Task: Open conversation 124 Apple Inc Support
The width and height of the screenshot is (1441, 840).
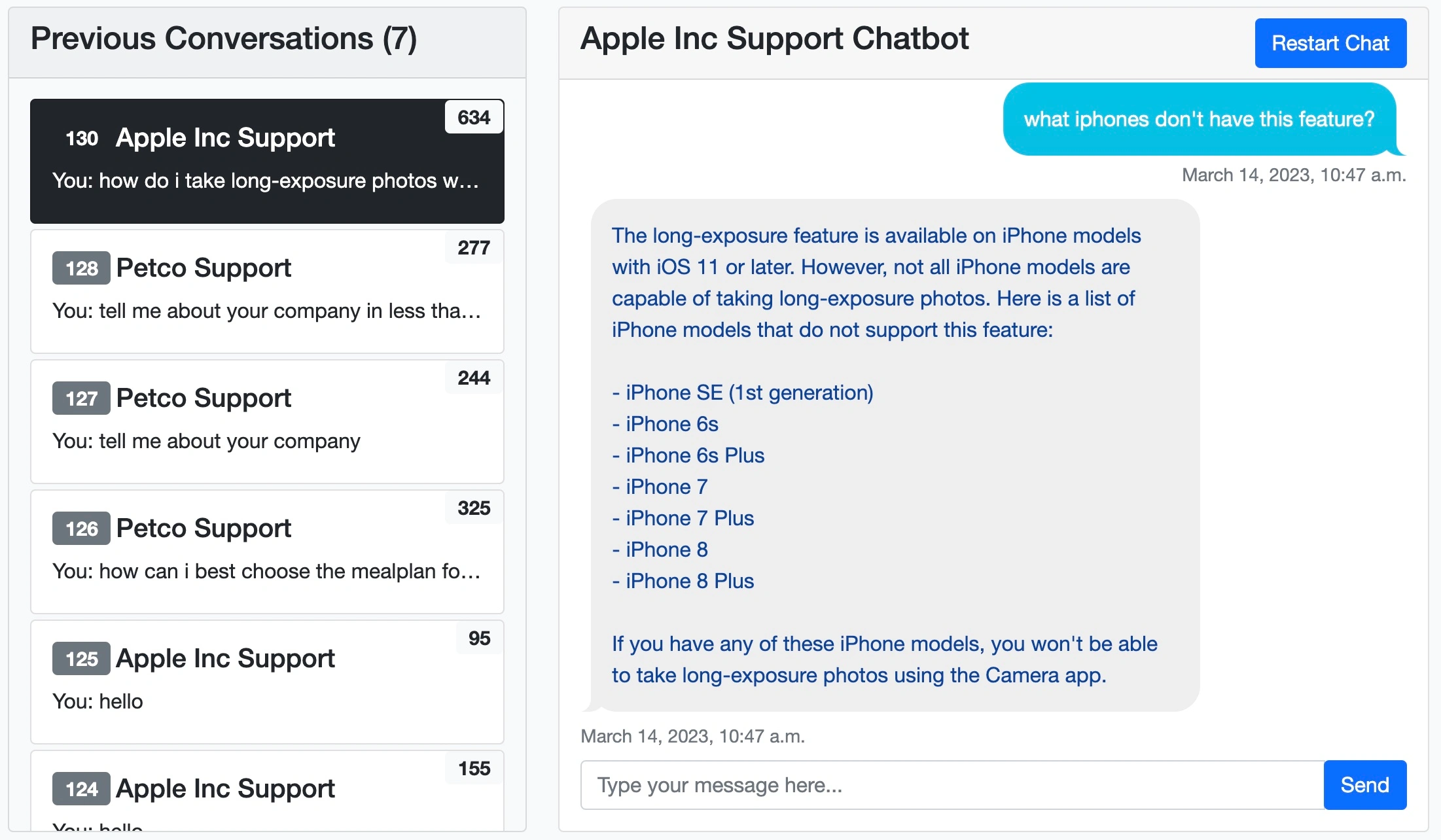Action: (x=267, y=790)
